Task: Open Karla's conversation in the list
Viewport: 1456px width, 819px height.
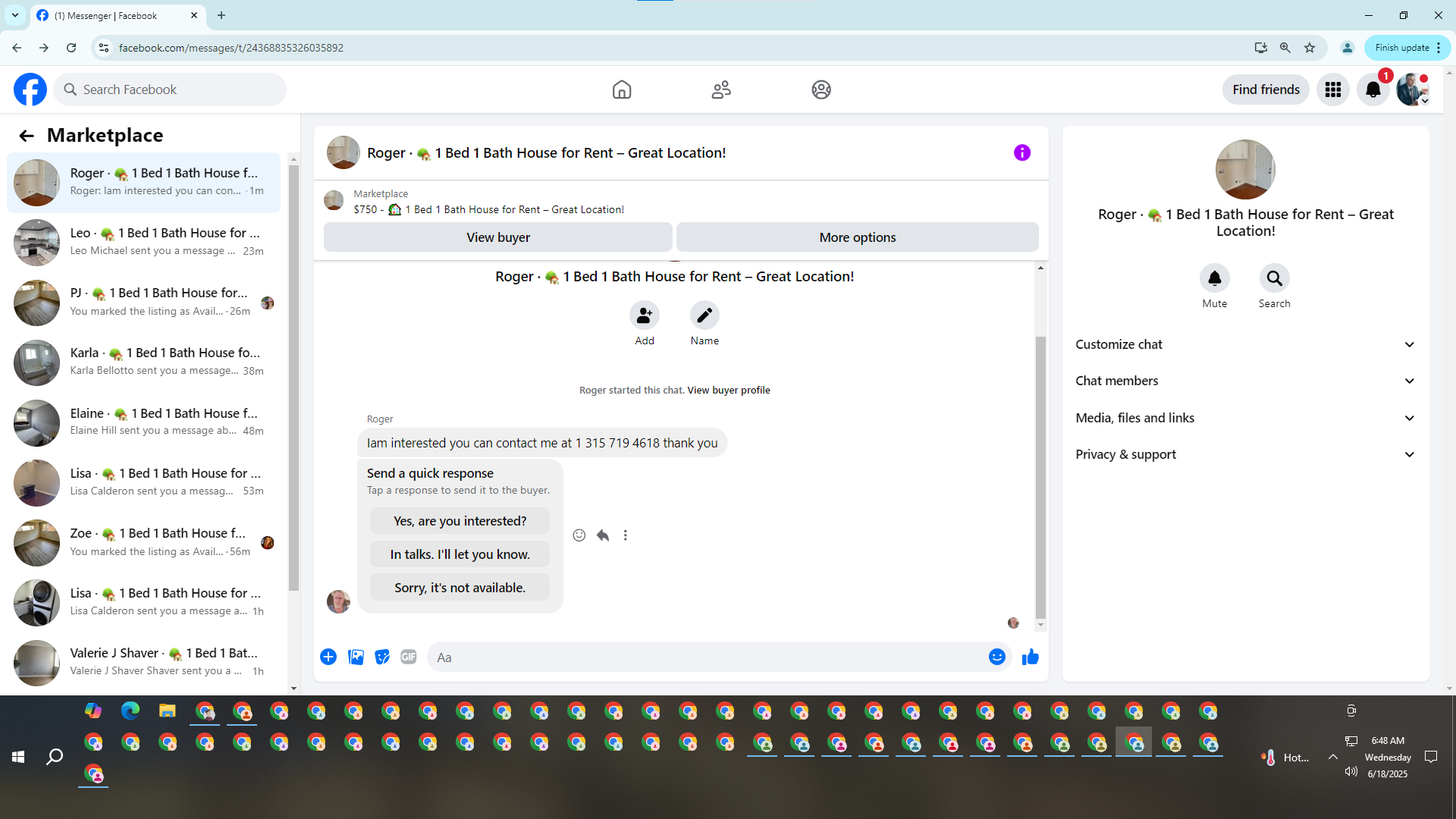Action: [144, 362]
